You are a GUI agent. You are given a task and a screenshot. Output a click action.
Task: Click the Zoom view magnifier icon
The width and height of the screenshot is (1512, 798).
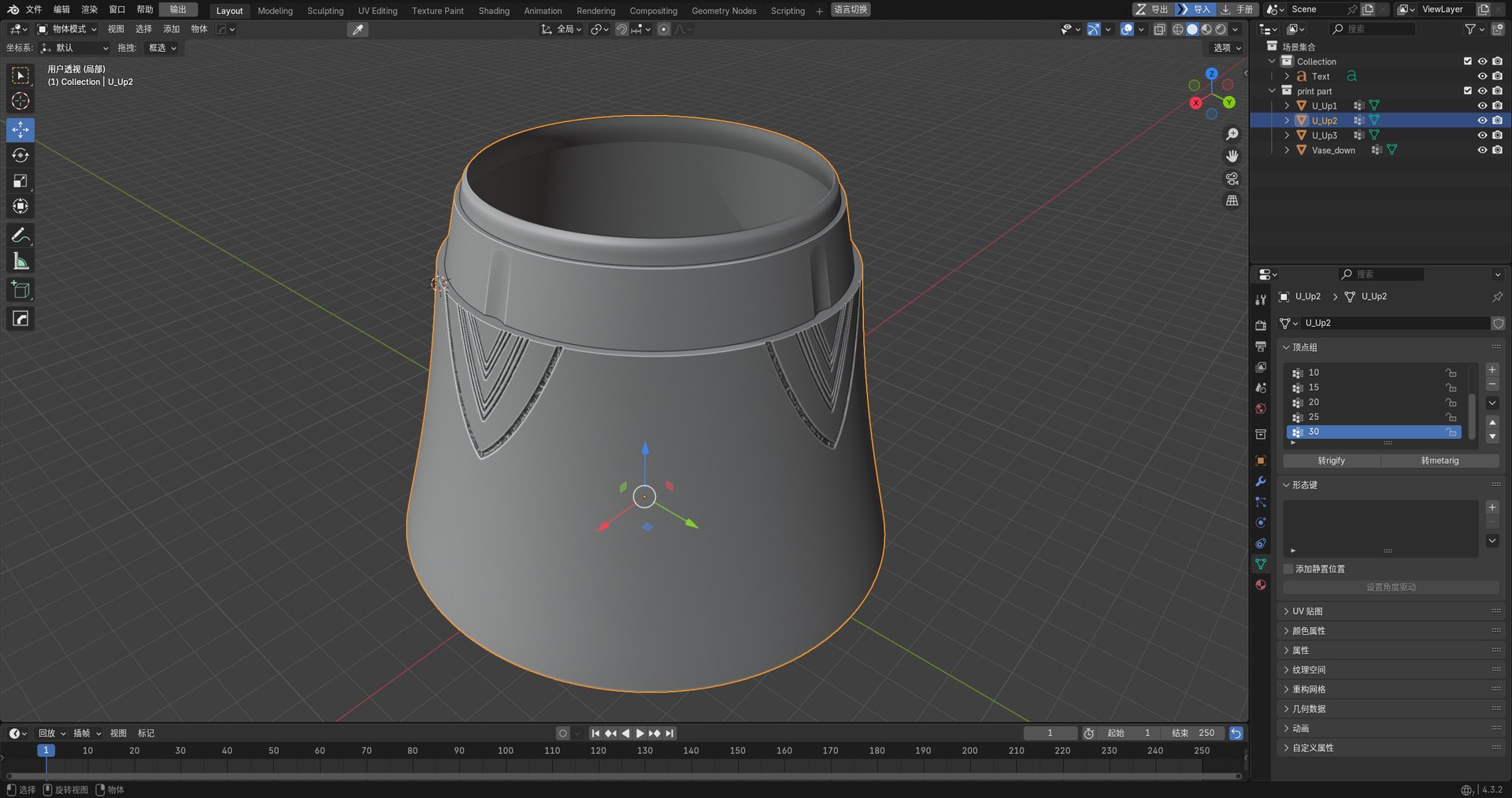1232,135
